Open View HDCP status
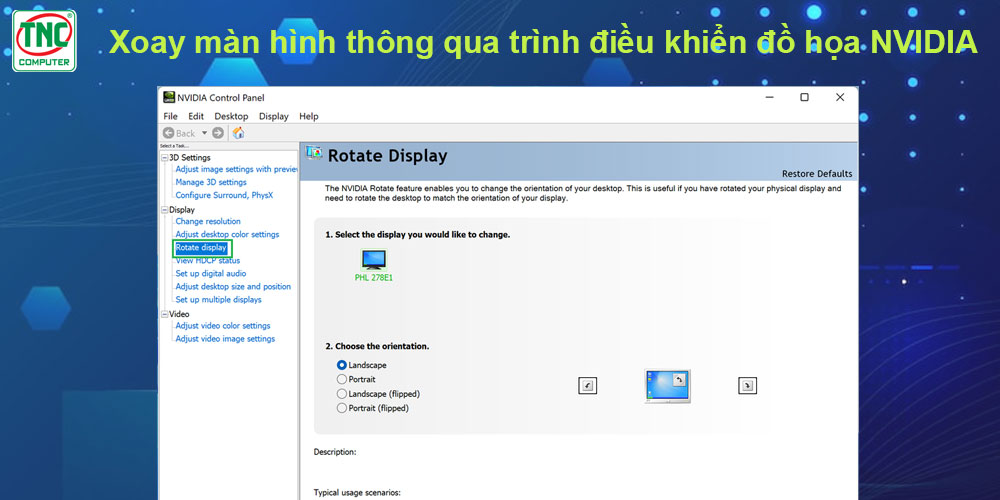This screenshot has width=1000, height=500. (208, 260)
